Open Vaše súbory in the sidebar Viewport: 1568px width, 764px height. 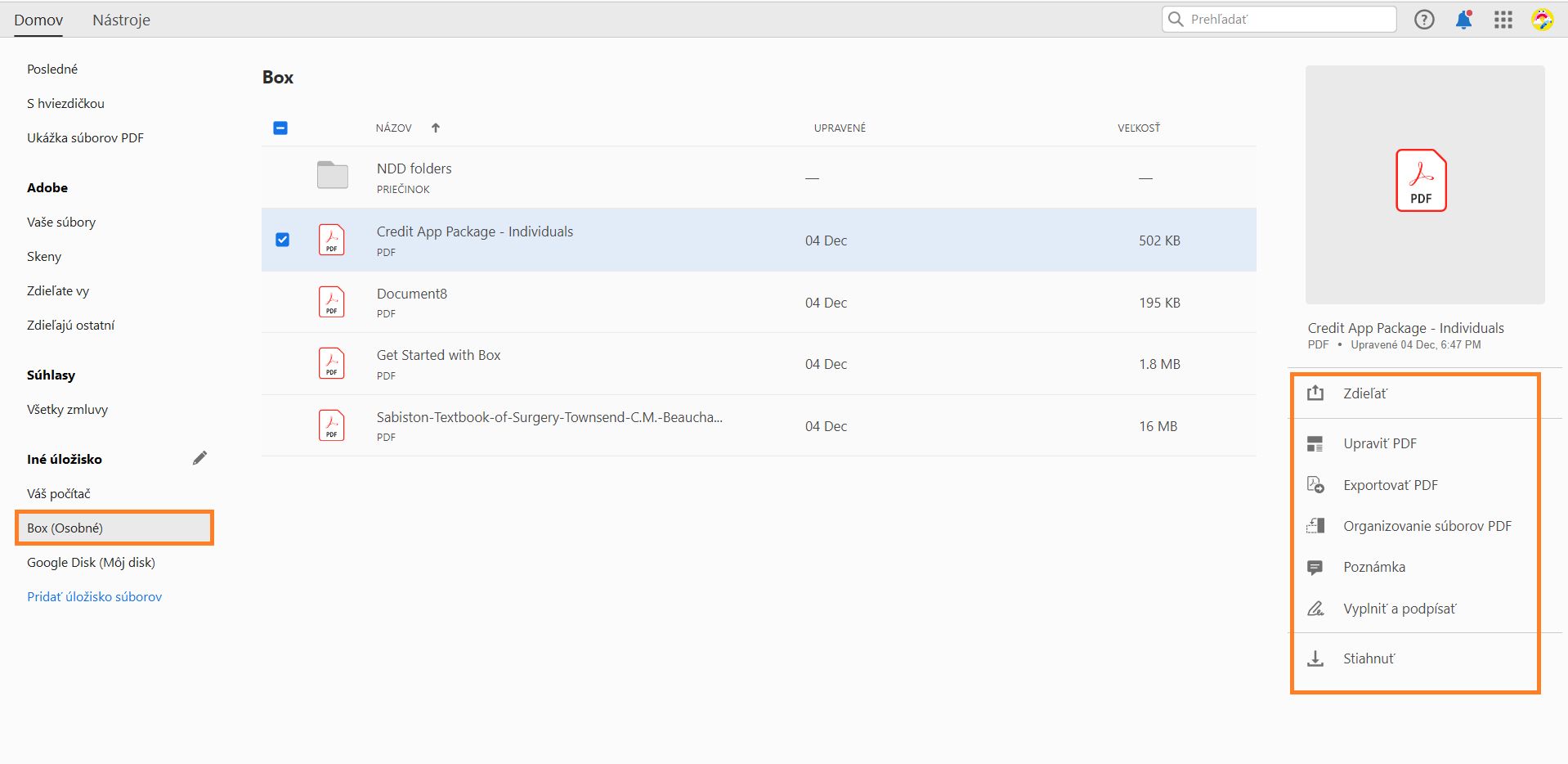pos(61,222)
